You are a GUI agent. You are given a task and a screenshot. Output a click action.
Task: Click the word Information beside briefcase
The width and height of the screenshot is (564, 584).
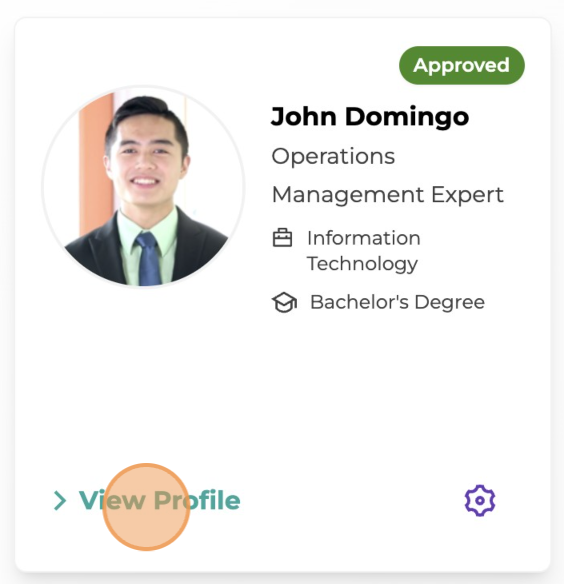[x=364, y=238]
